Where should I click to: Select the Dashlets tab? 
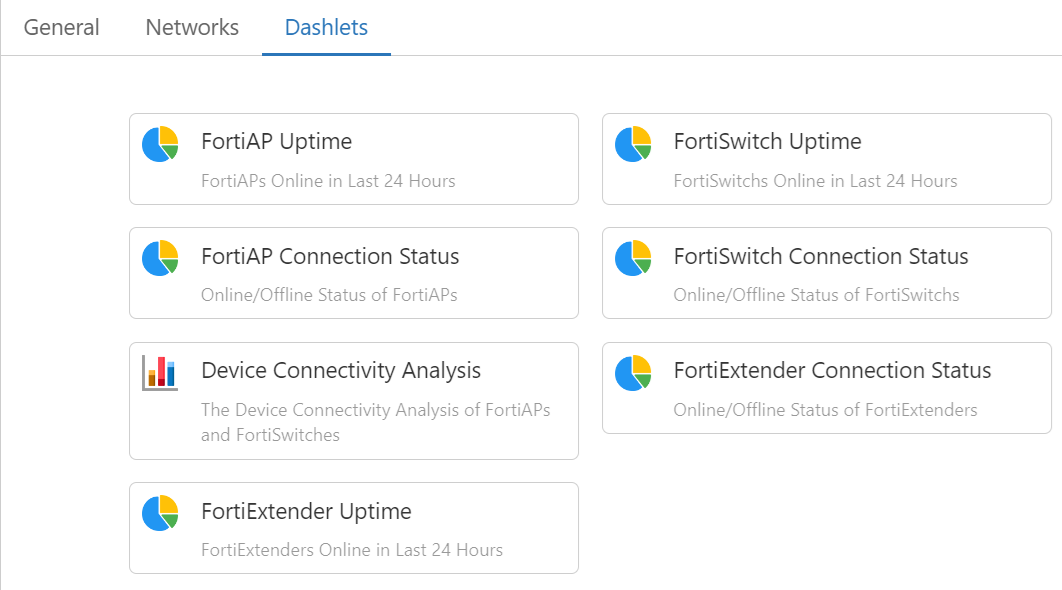coord(326,27)
